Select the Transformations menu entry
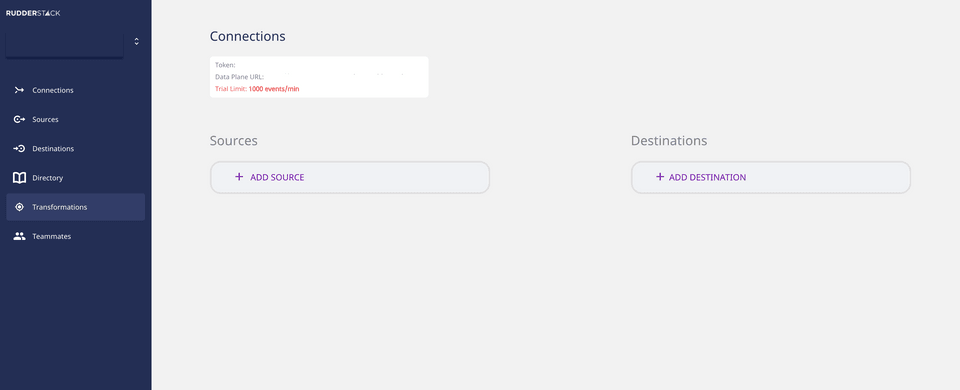Viewport: 960px width, 390px height. (x=75, y=207)
